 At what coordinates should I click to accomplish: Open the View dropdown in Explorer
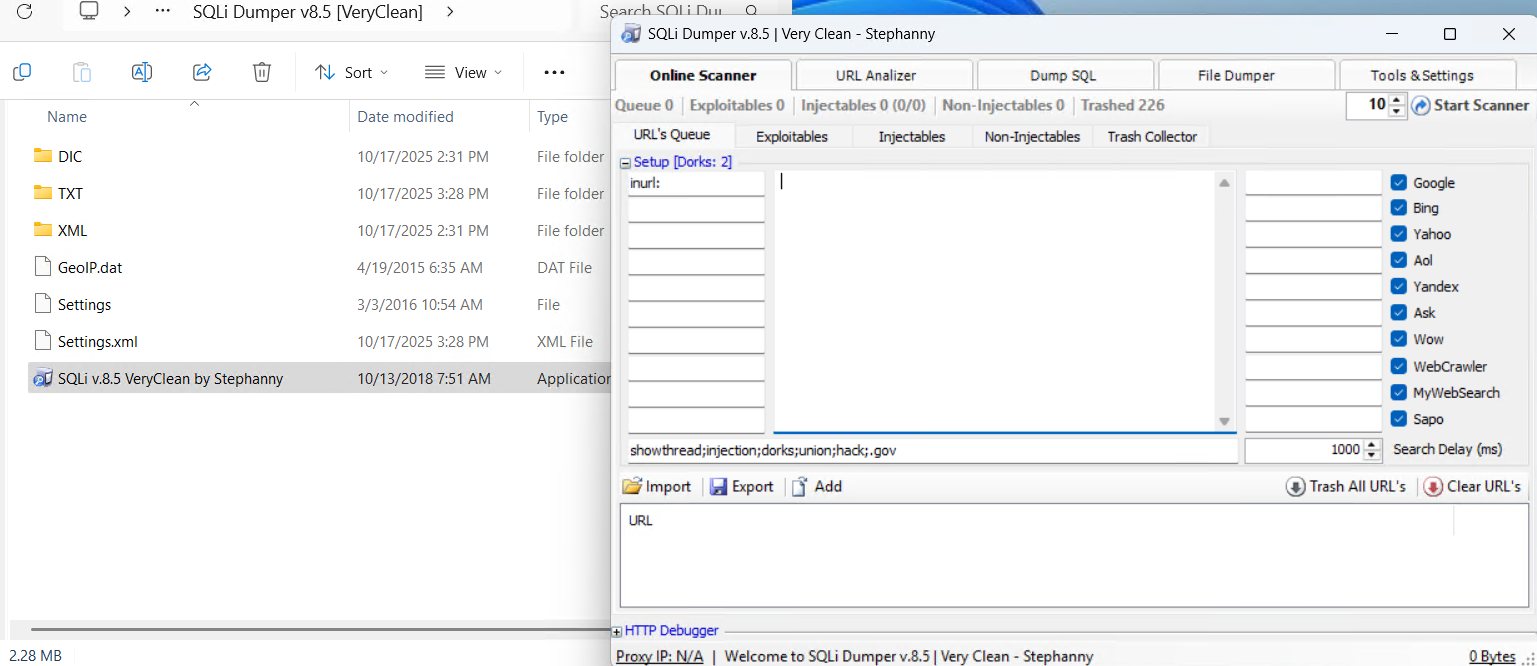click(x=462, y=72)
